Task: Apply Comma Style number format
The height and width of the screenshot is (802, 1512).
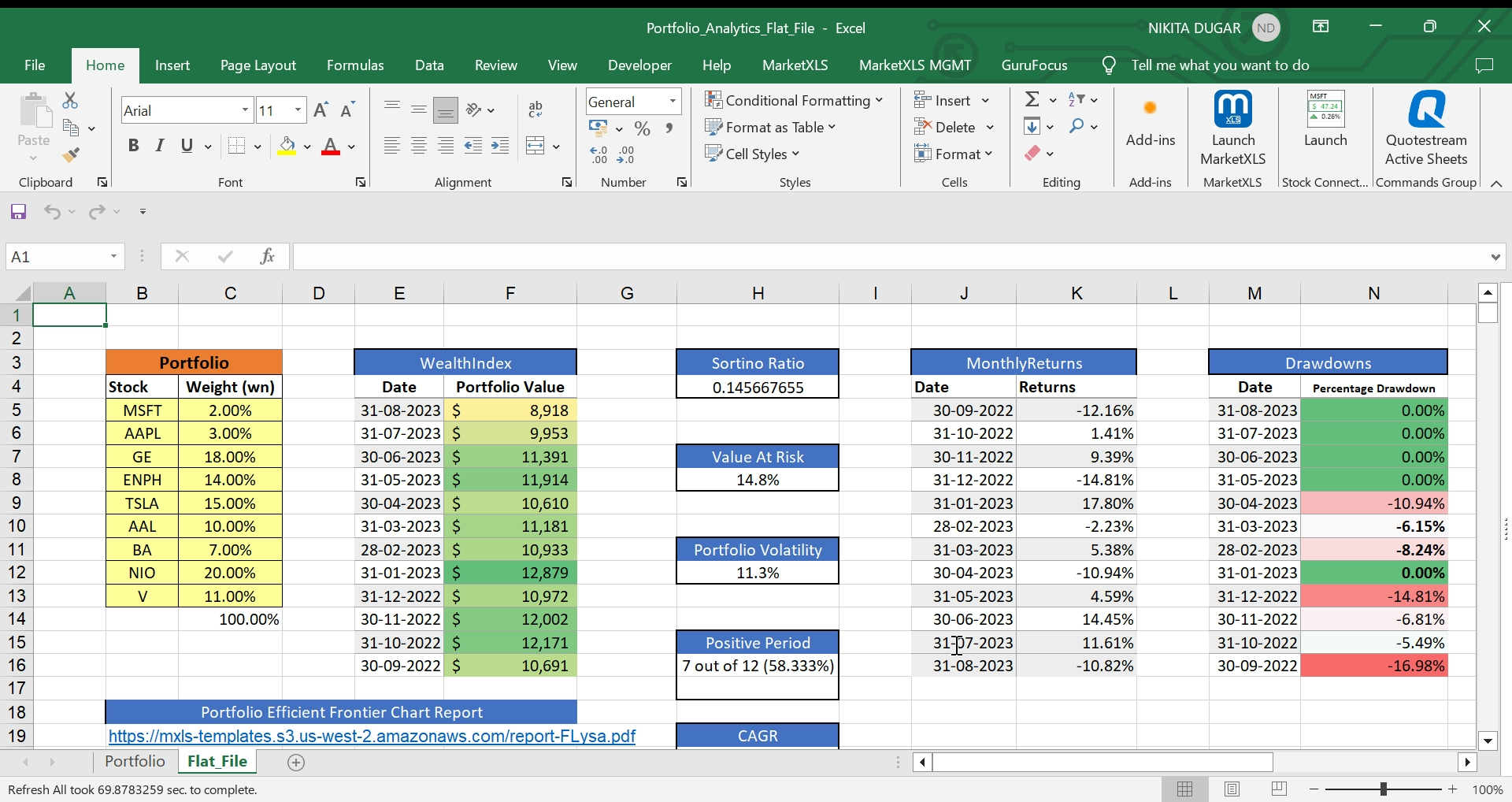Action: click(669, 128)
